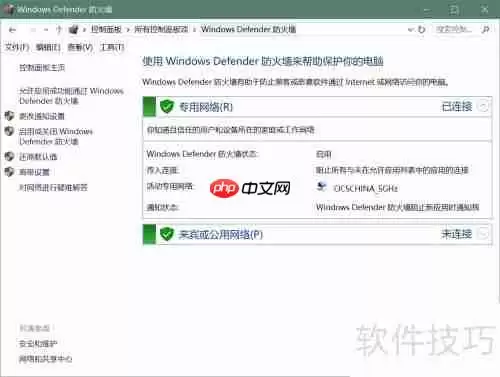Image resolution: width=500 pixels, height=377 pixels.
Task: Expand the chevron after 控制面板 breadcrumb
Action: coord(128,30)
